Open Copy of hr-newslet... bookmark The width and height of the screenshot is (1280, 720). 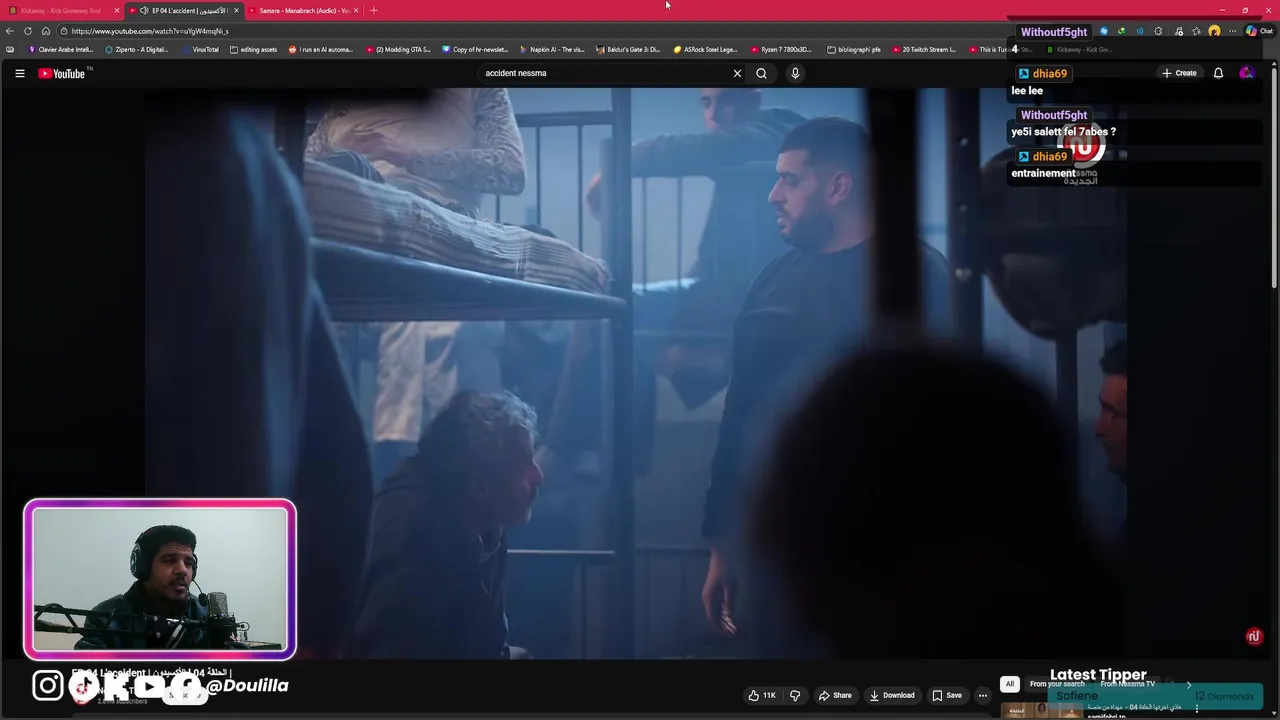(476, 49)
